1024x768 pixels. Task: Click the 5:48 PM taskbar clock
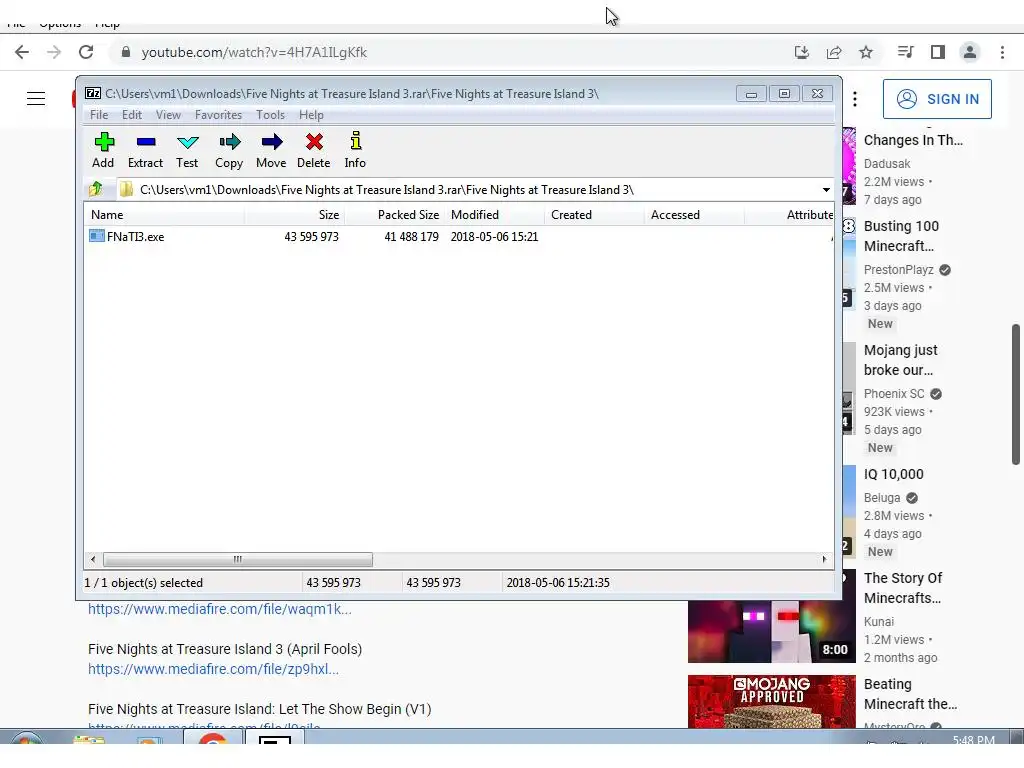pyautogui.click(x=973, y=739)
